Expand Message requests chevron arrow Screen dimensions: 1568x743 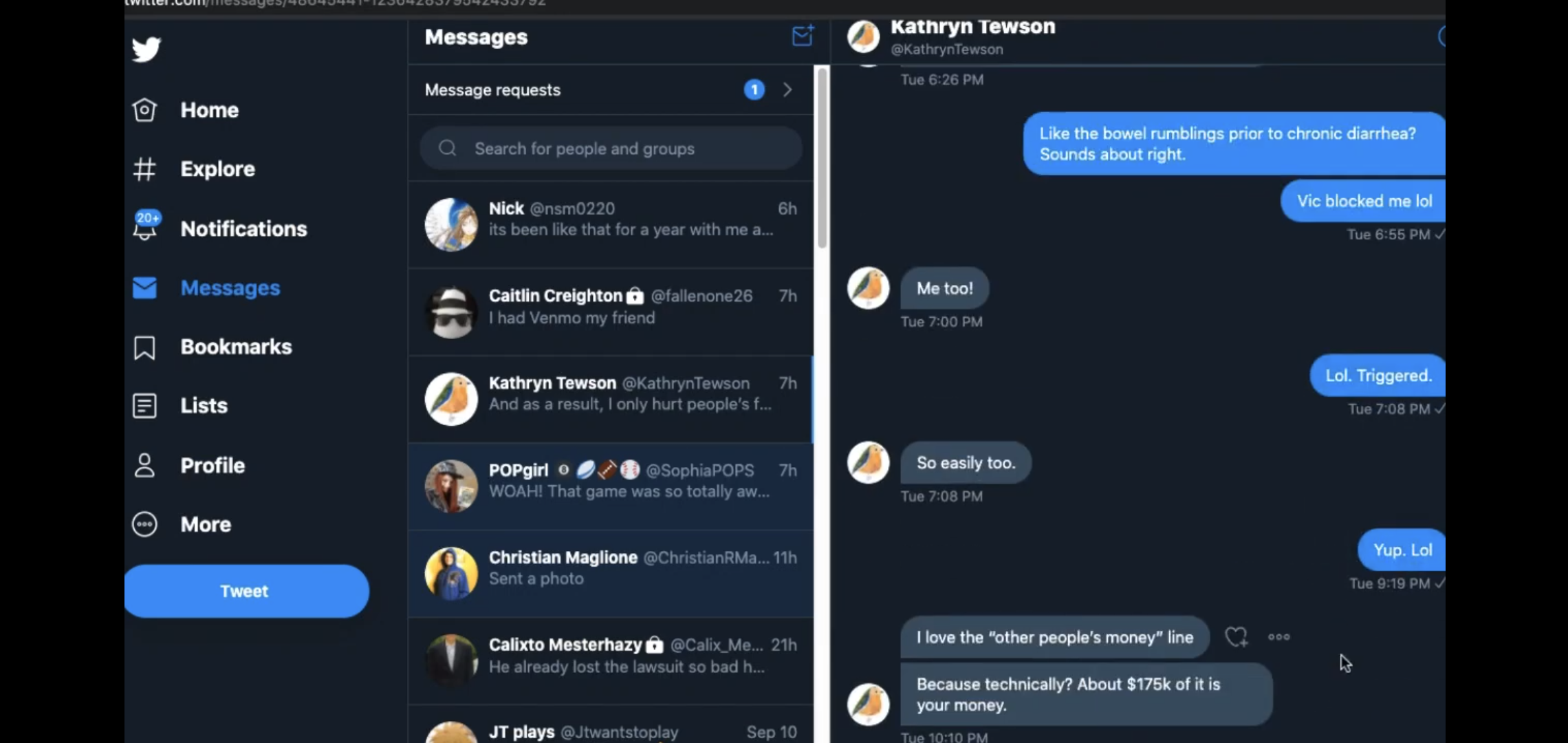(788, 90)
